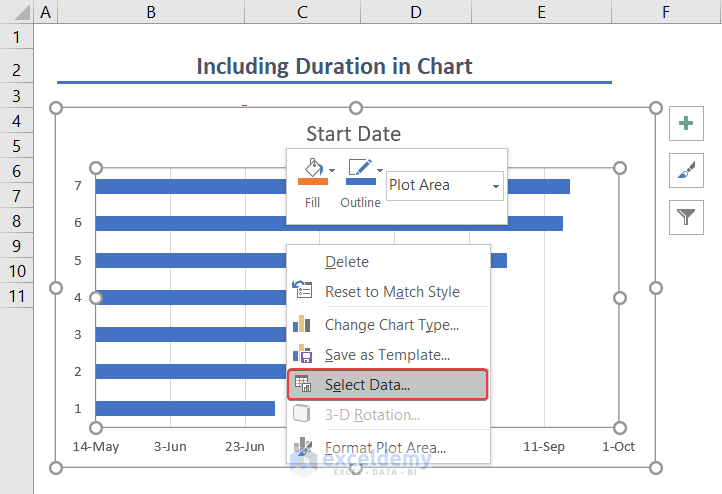Click the Start Date chart title
The image size is (722, 494).
pos(353,134)
